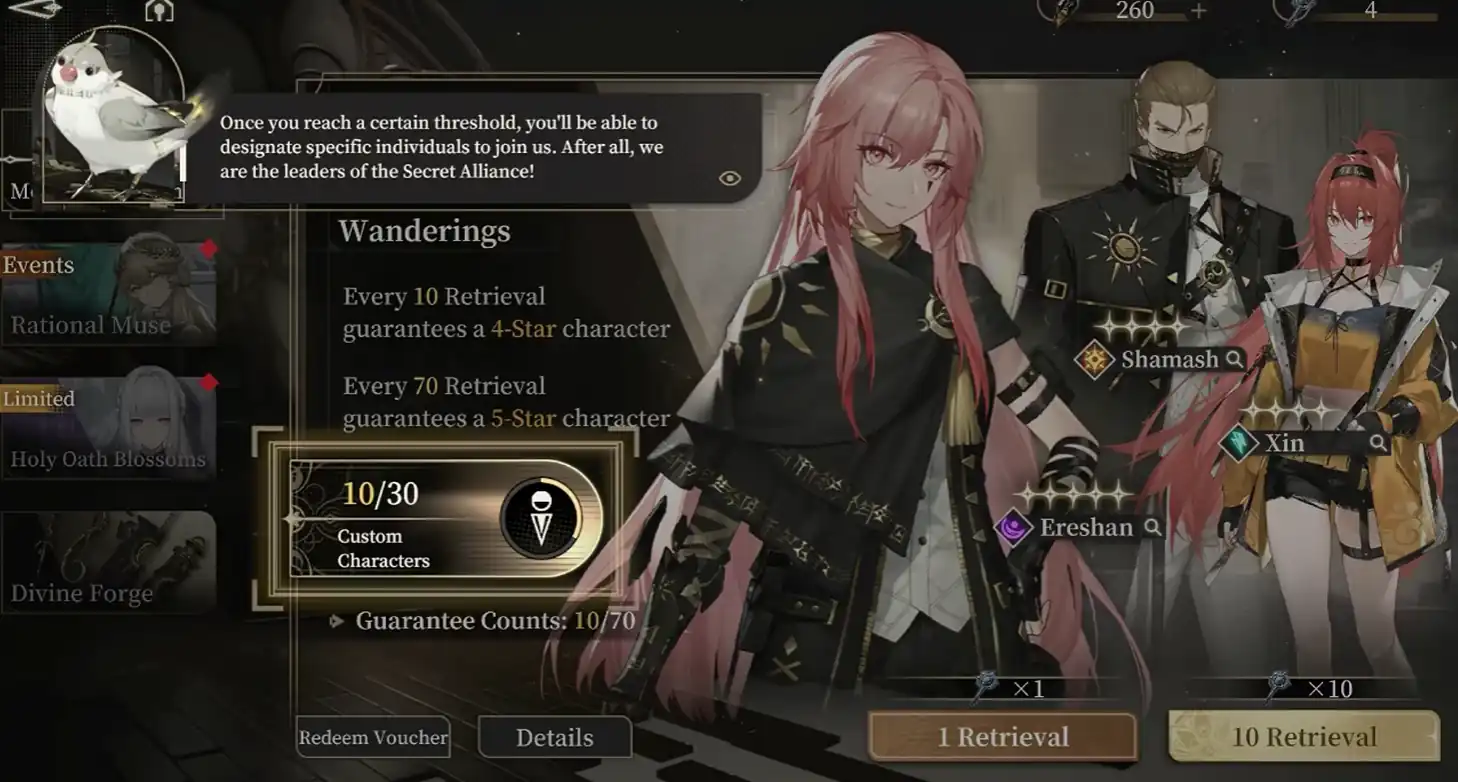Viewport: 1458px width, 782px height.
Task: Open Ereshan details via magnifier icon
Action: pyautogui.click(x=1152, y=527)
